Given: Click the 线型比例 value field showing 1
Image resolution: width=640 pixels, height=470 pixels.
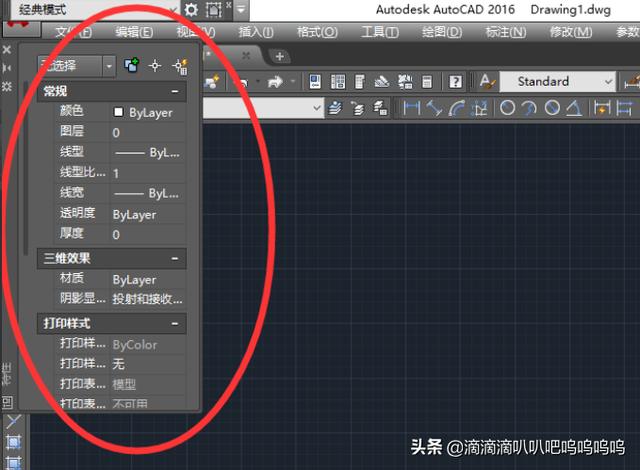Looking at the screenshot, I should coord(147,173).
